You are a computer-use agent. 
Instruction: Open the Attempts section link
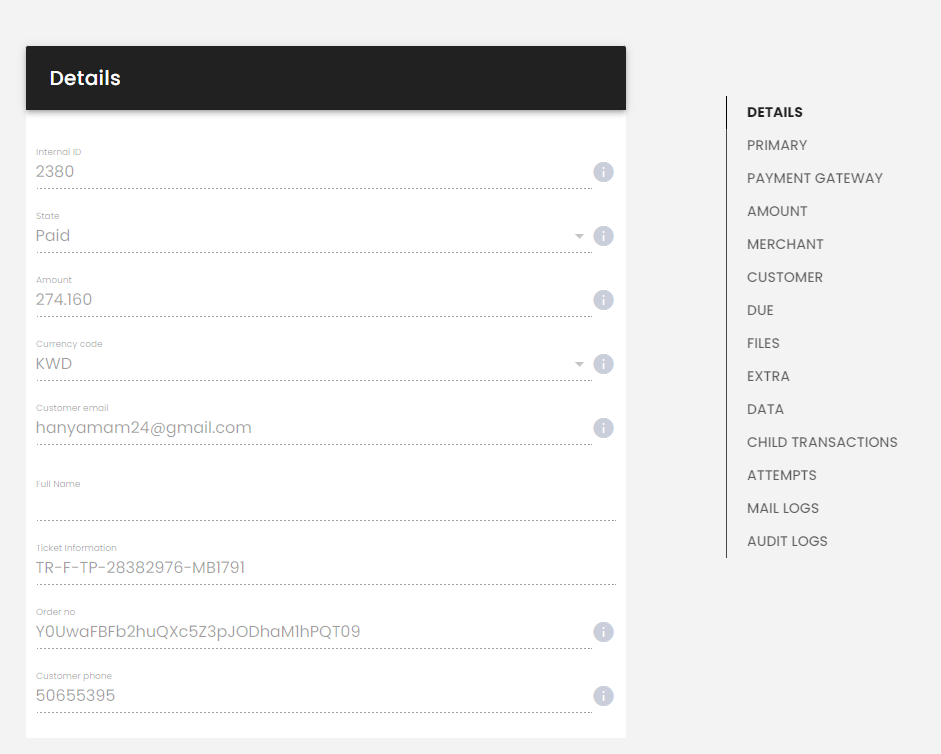tap(781, 475)
